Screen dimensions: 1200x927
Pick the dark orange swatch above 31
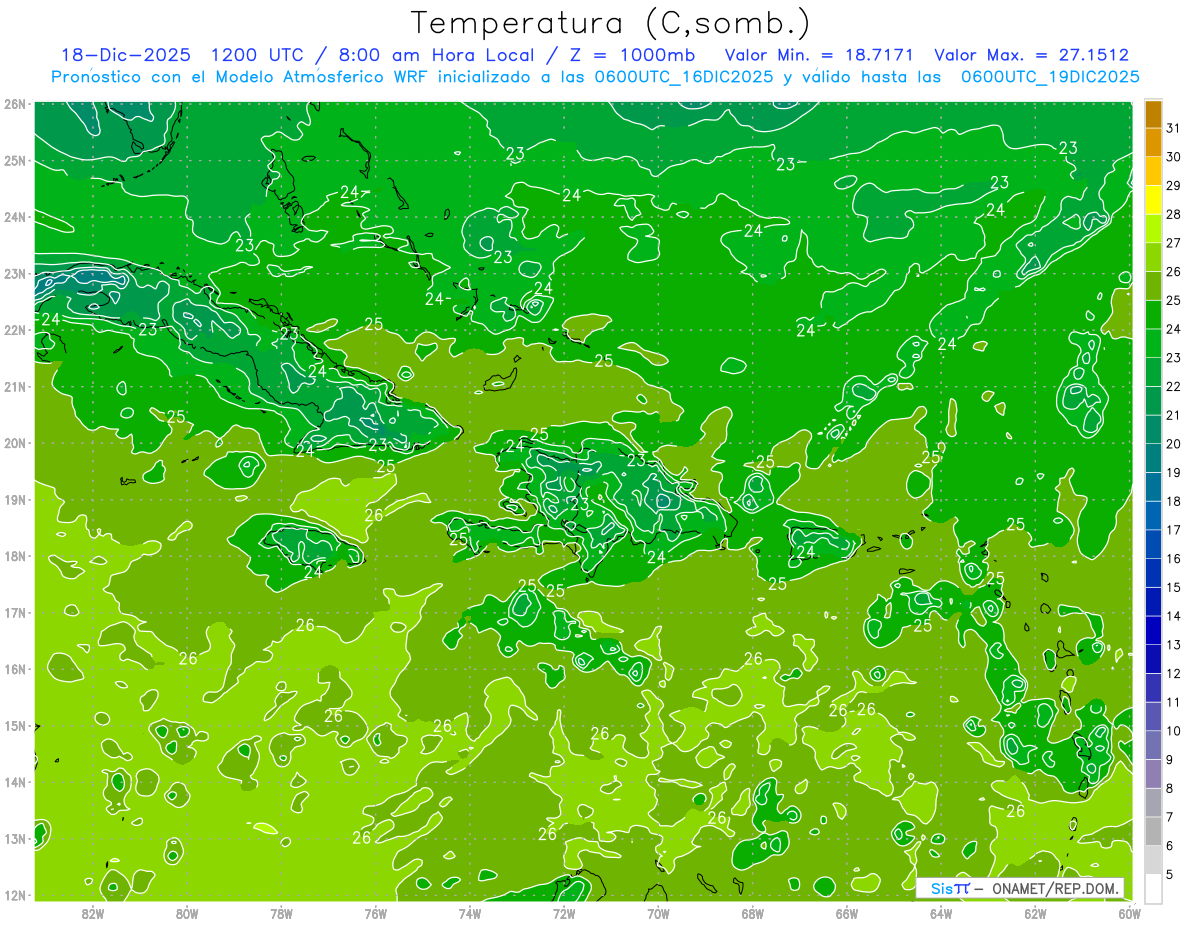click(1154, 114)
